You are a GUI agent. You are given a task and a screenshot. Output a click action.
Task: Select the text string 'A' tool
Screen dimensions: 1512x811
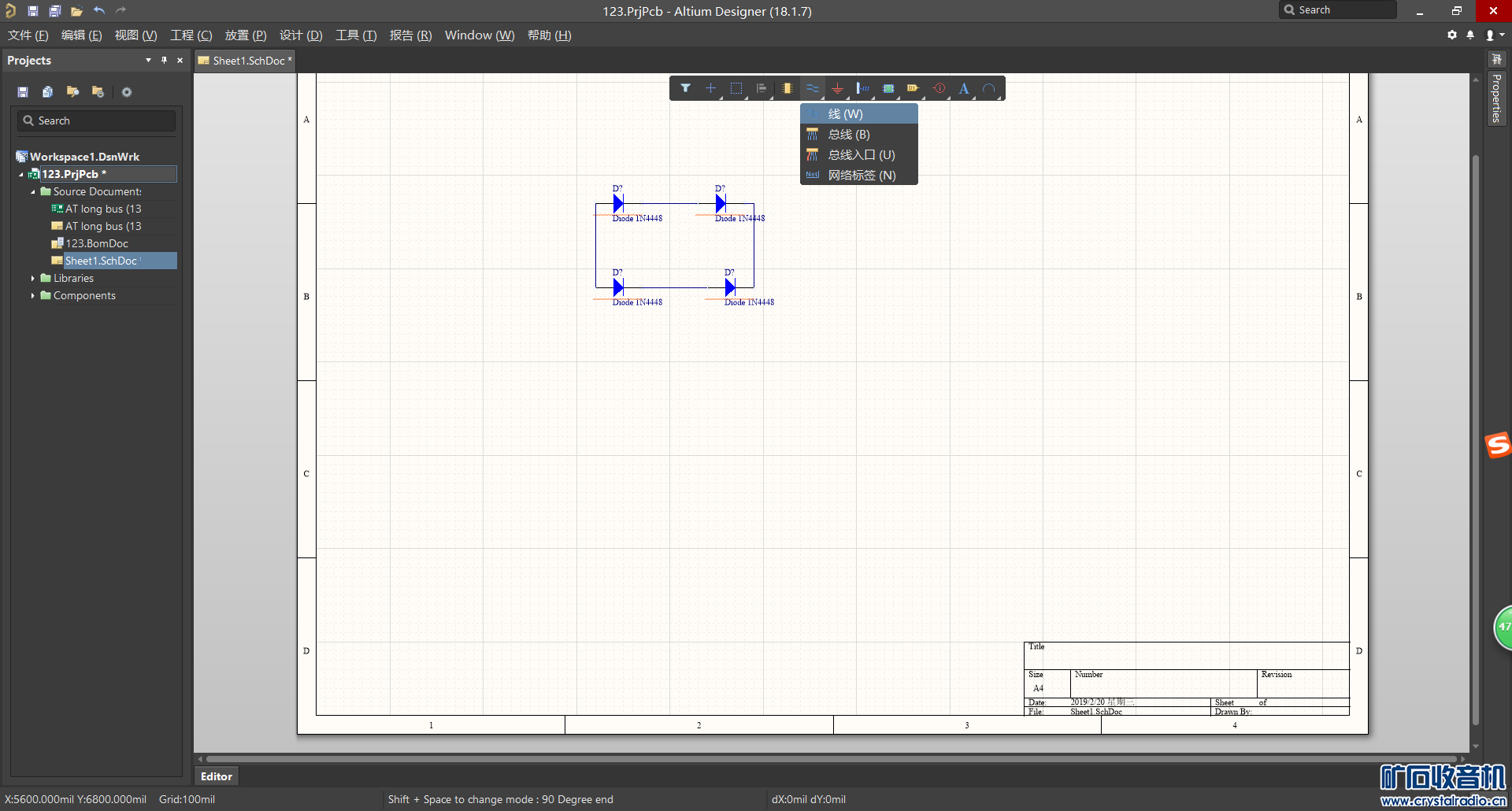(x=963, y=88)
